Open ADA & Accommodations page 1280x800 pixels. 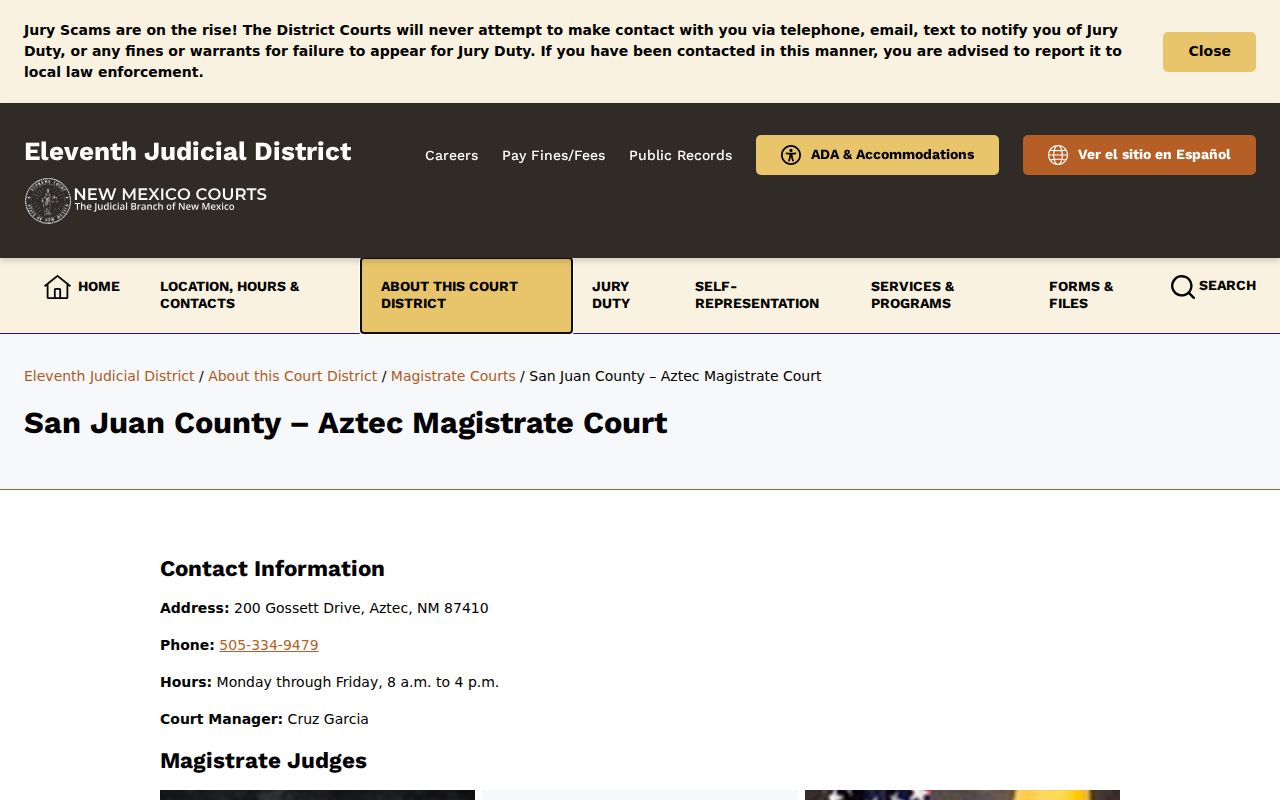click(x=877, y=155)
